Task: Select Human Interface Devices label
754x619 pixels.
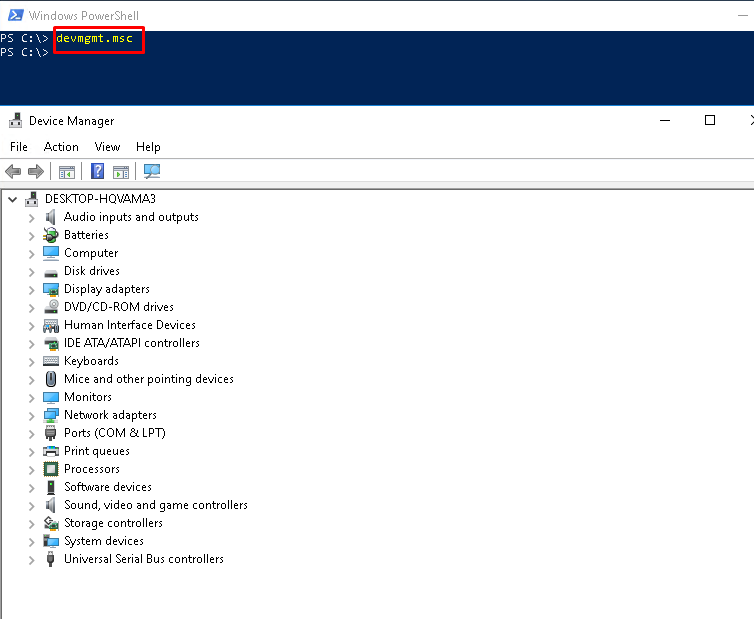Action: [x=130, y=325]
